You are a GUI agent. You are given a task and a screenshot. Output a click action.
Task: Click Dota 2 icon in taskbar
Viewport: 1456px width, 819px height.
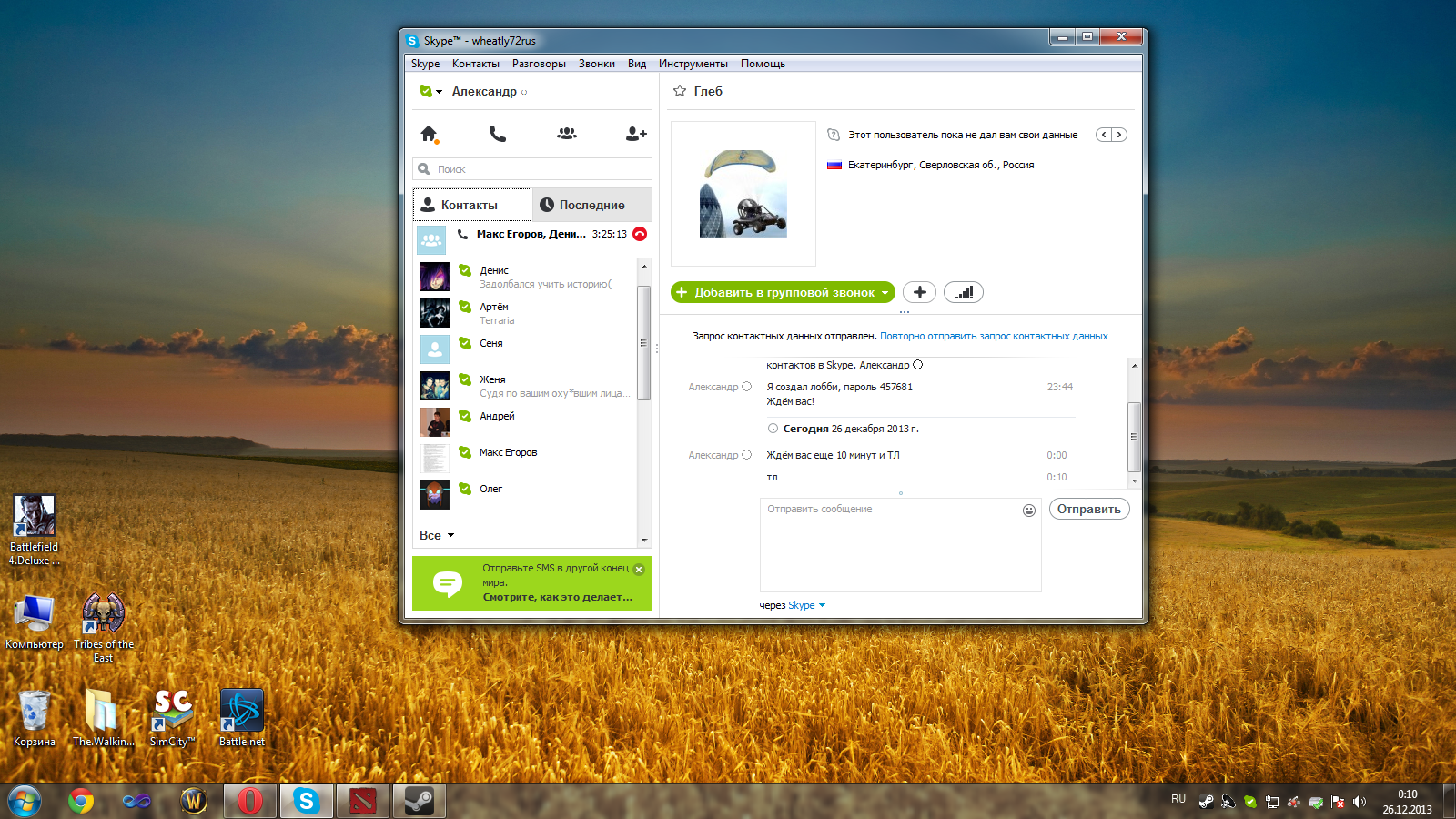(x=363, y=801)
